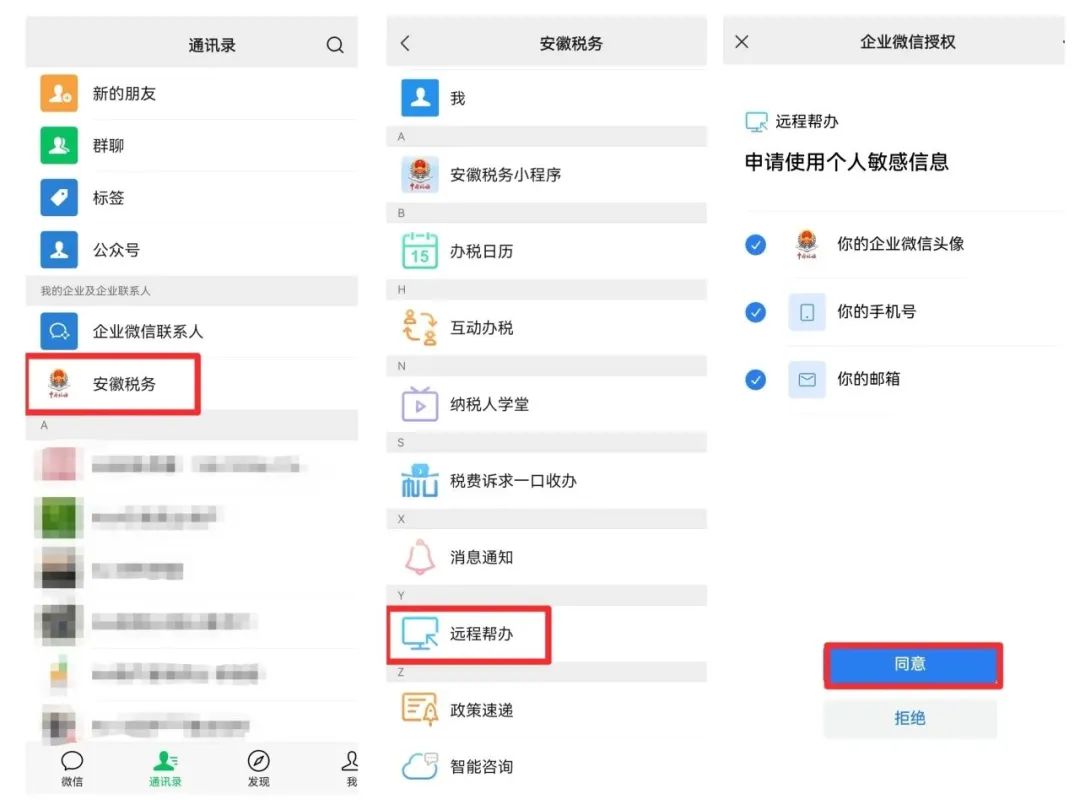Viewport: 1080px width, 810px height.
Task: Open 公众号 icon
Action: coord(59,249)
